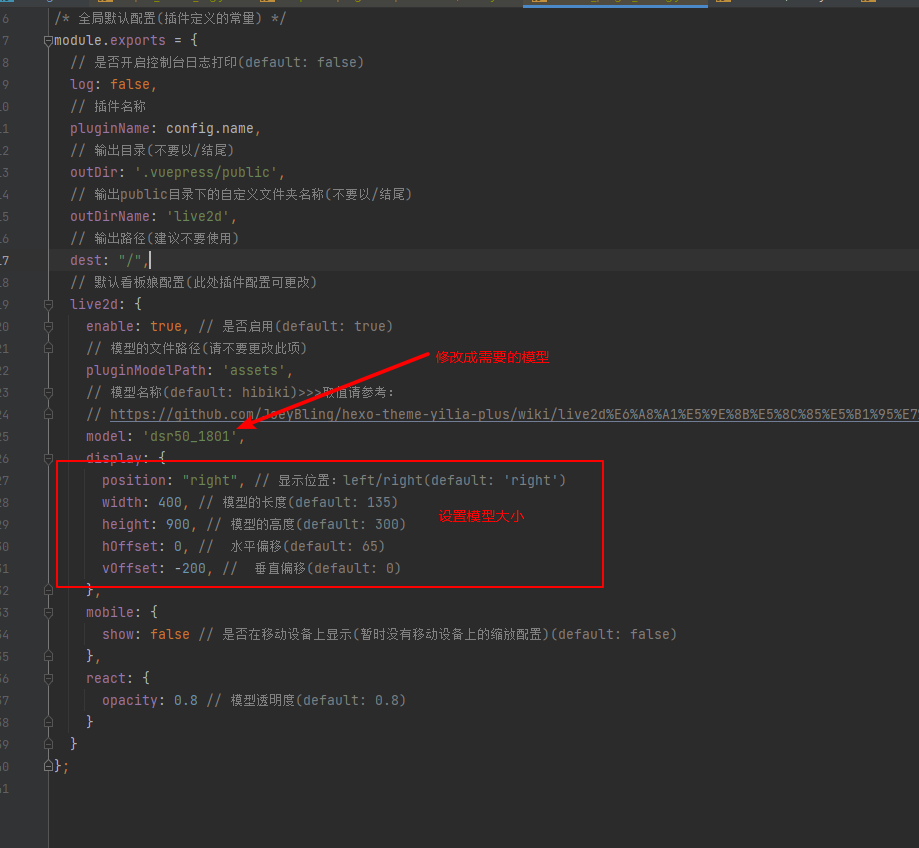Click the comment "是否开启控制台日志打印"
Viewport: 919px width, 848px height.
165,62
